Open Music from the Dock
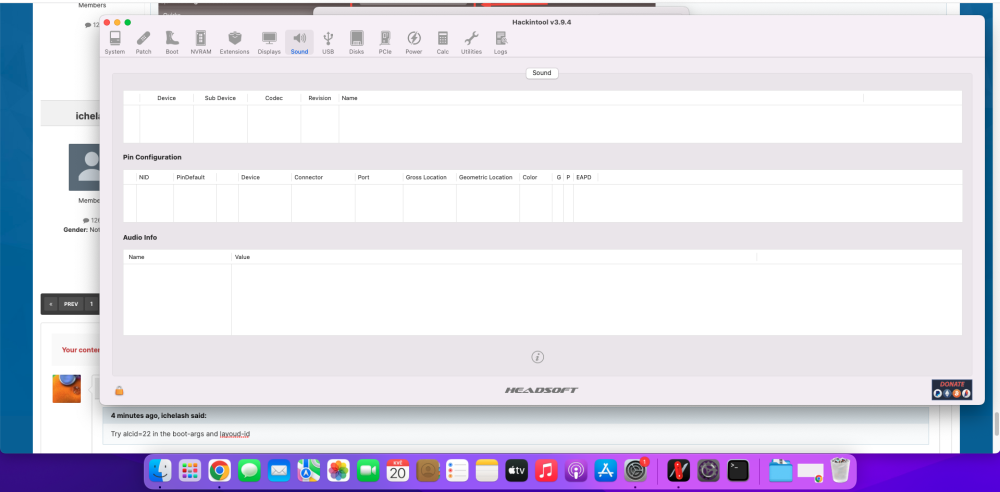1000x492 pixels. click(547, 471)
